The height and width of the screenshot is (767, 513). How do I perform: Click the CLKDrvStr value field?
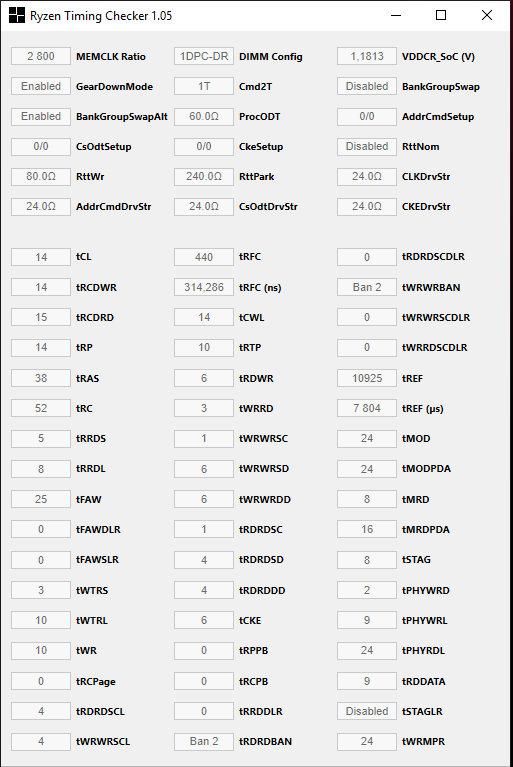coord(367,176)
